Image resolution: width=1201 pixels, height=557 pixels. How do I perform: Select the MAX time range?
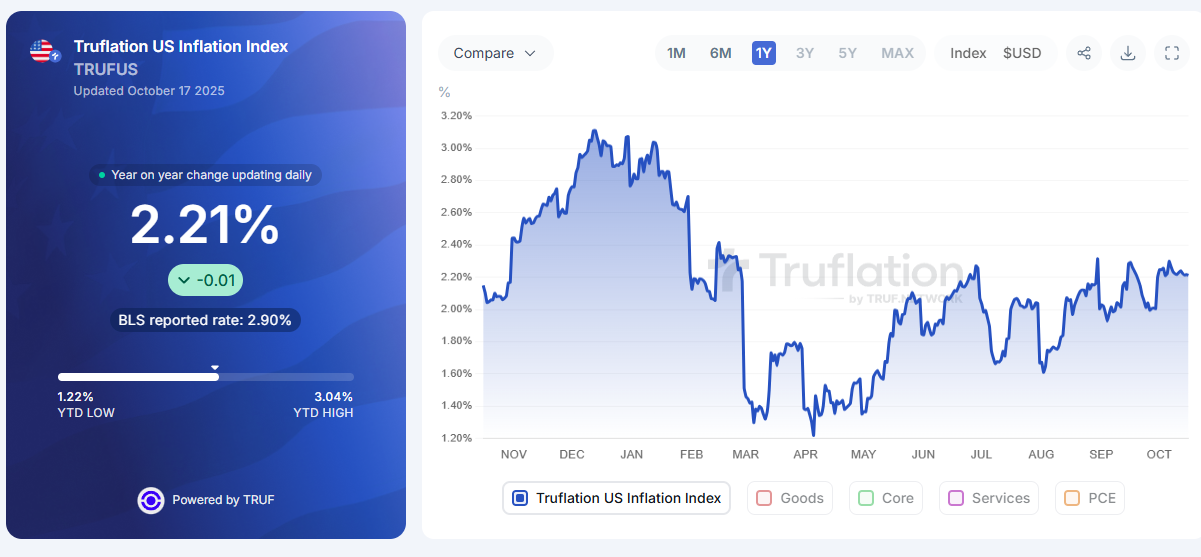point(897,53)
